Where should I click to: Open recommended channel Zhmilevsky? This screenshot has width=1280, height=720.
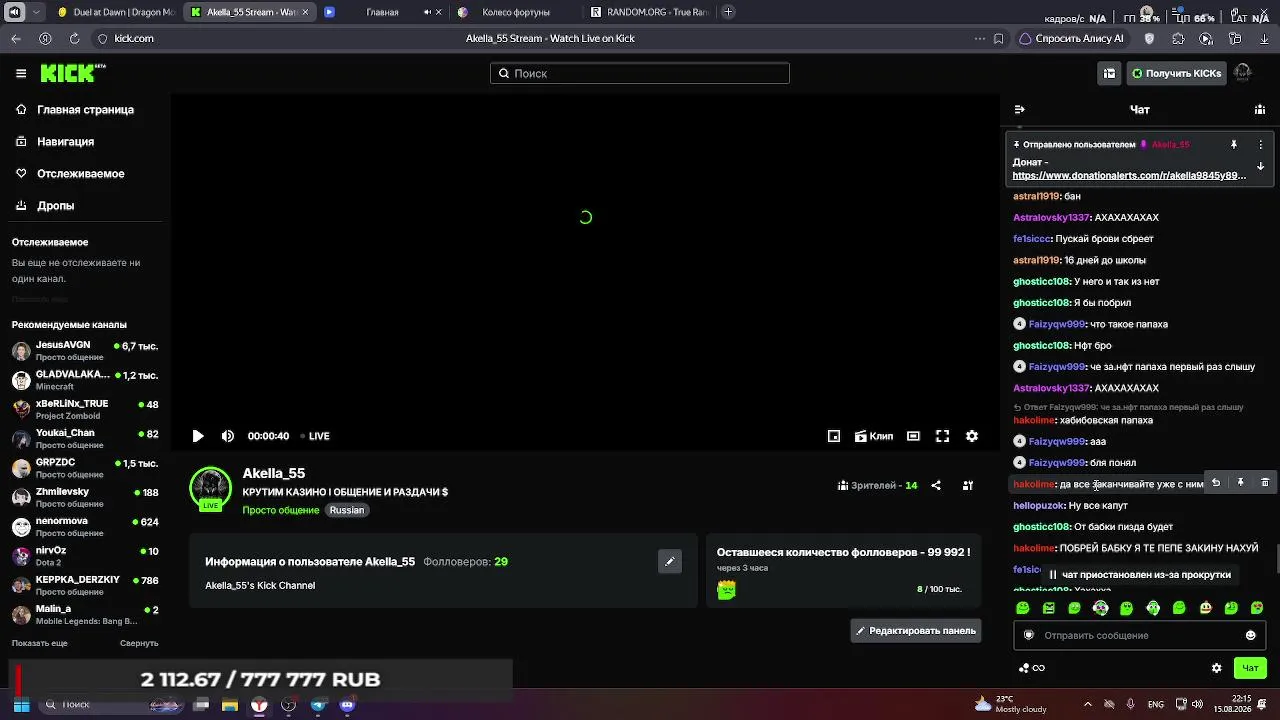point(85,497)
